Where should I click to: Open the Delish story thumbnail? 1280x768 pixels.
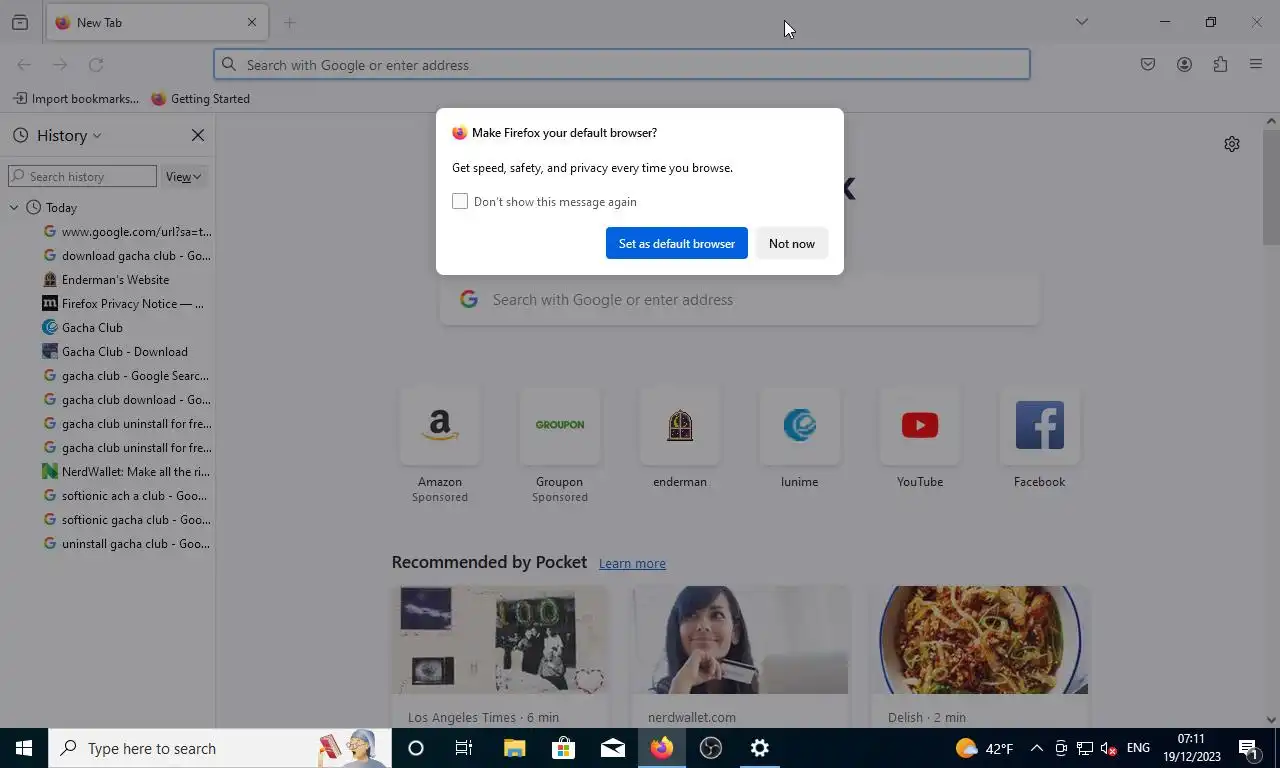pyautogui.click(x=980, y=640)
